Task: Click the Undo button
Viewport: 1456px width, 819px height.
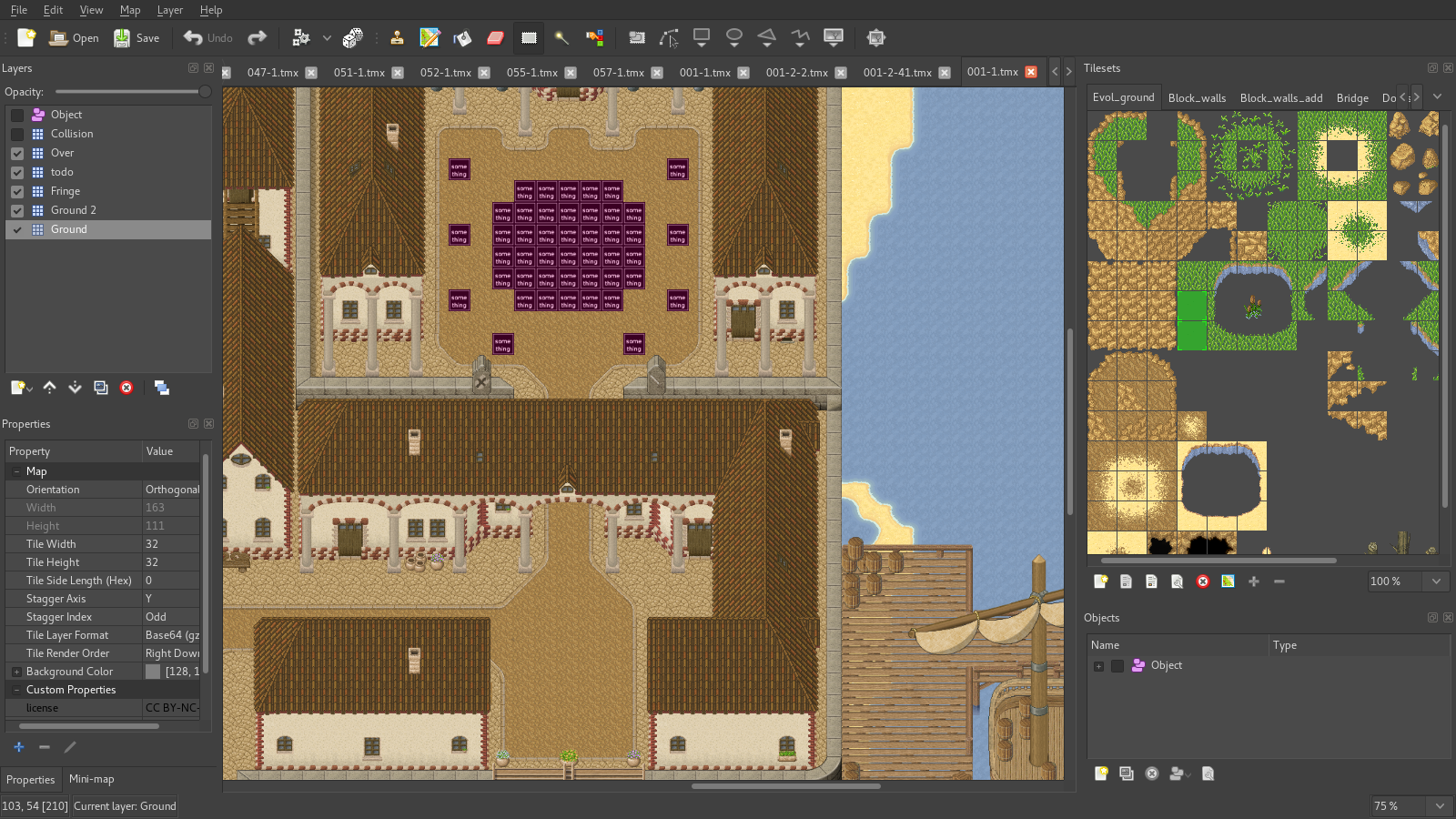Action: pyautogui.click(x=207, y=37)
